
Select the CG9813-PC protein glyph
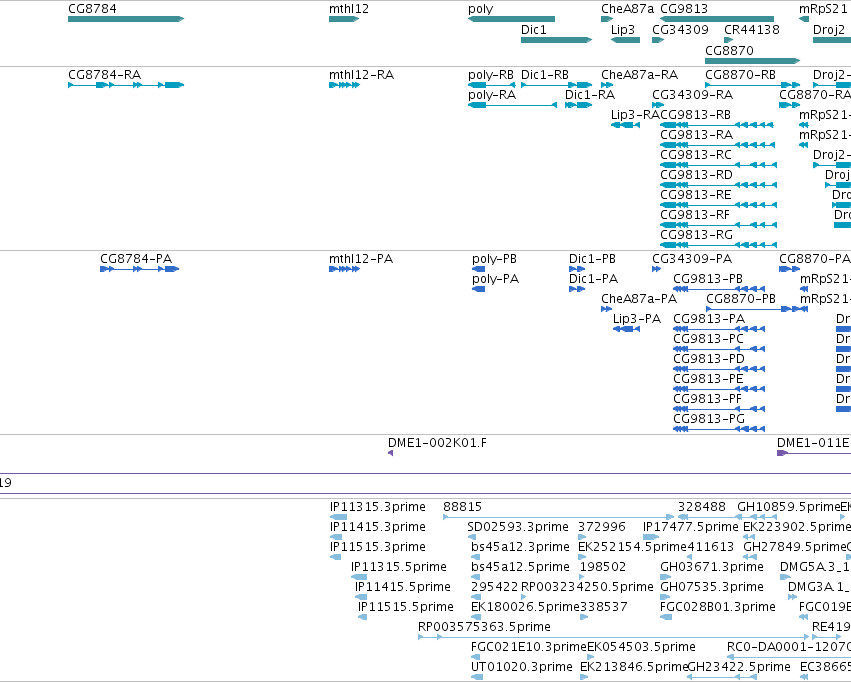719,349
